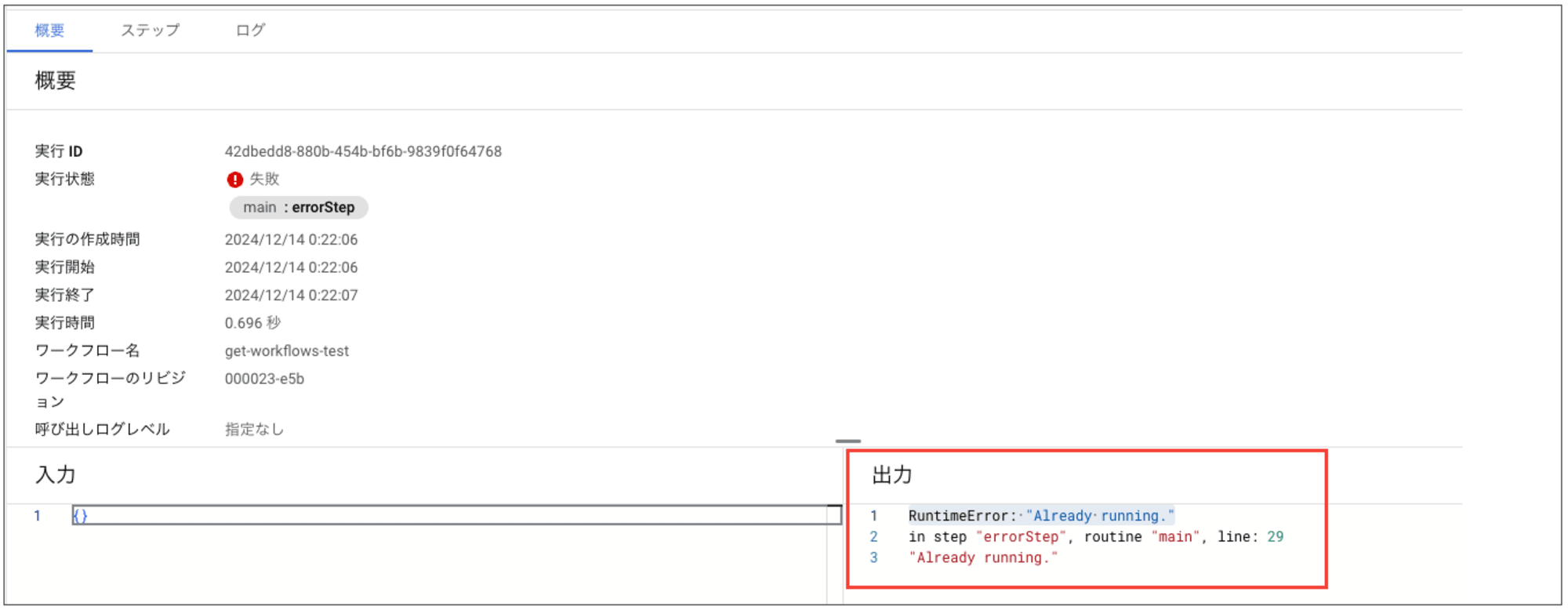Click the 実行の作成時間 label
1568x610 pixels.
click(x=87, y=240)
